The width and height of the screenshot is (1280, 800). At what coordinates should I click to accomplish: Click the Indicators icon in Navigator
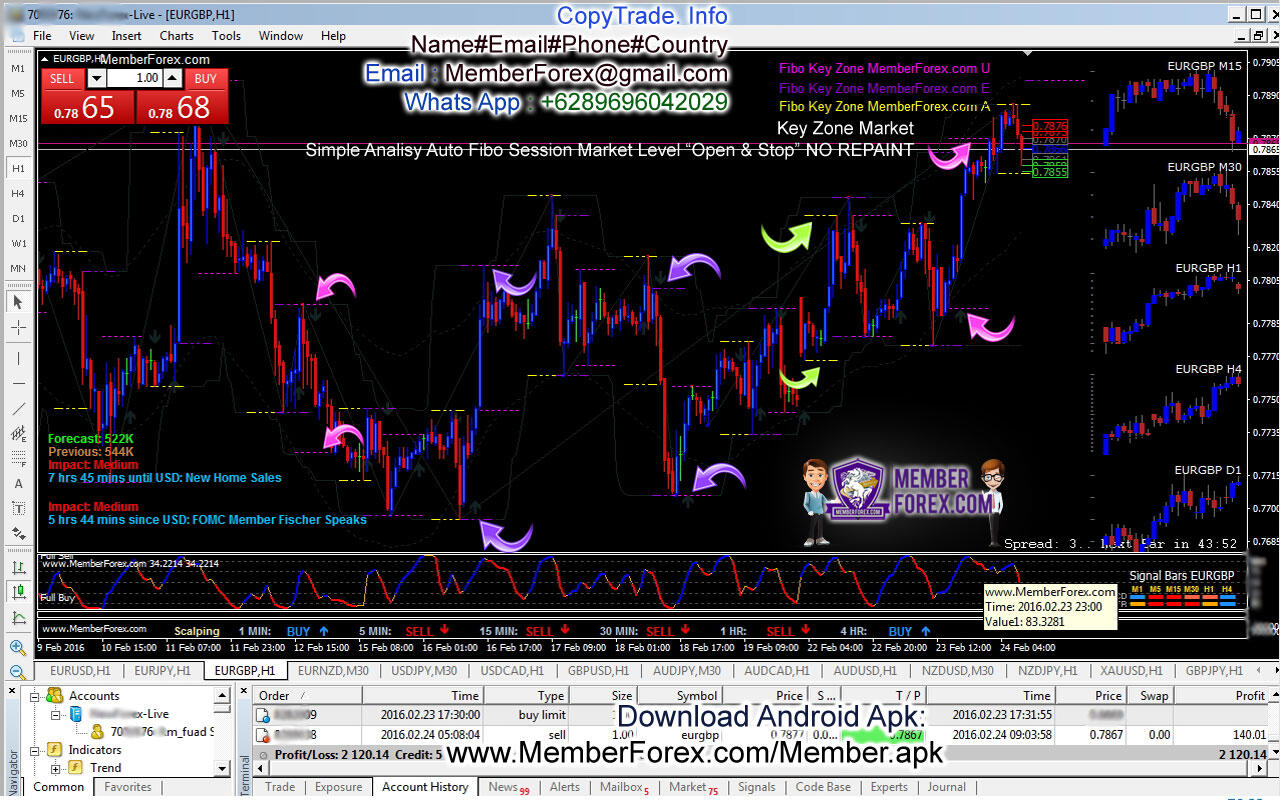[55, 750]
